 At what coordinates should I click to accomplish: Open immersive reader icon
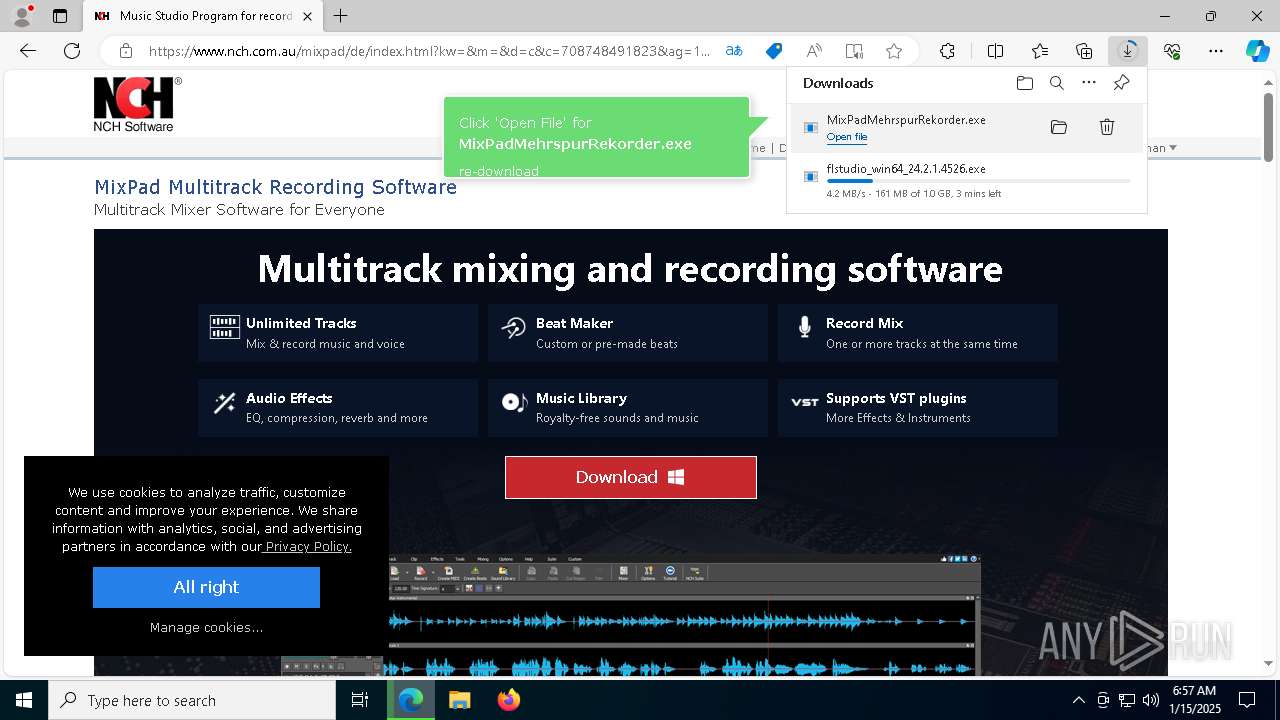coord(854,51)
